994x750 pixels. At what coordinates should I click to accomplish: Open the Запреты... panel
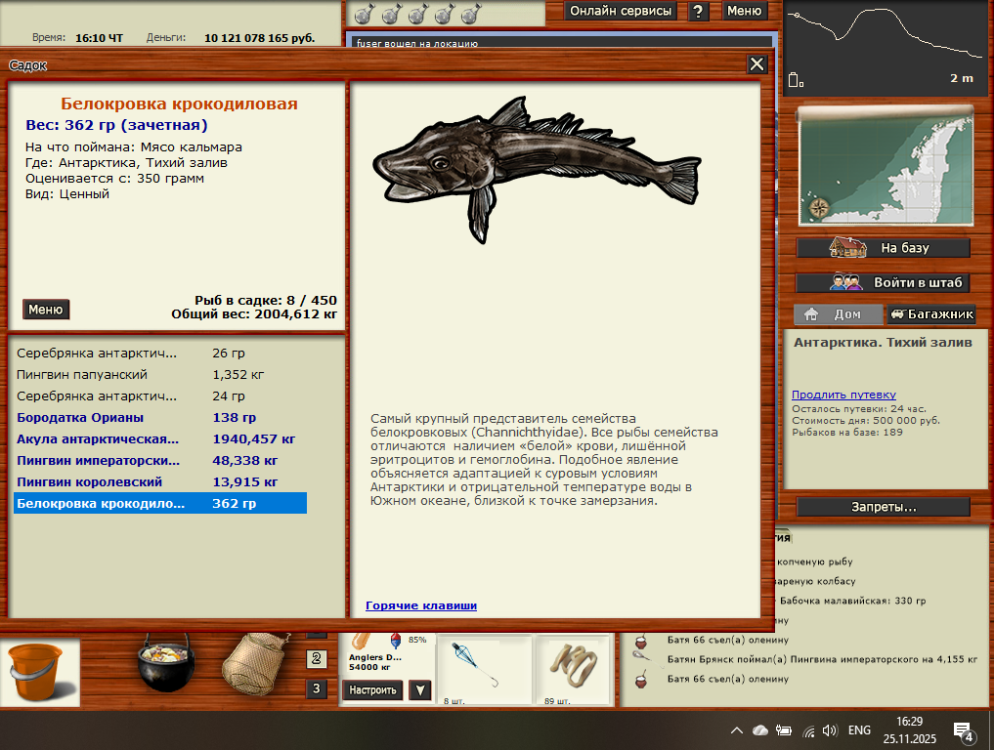point(884,505)
